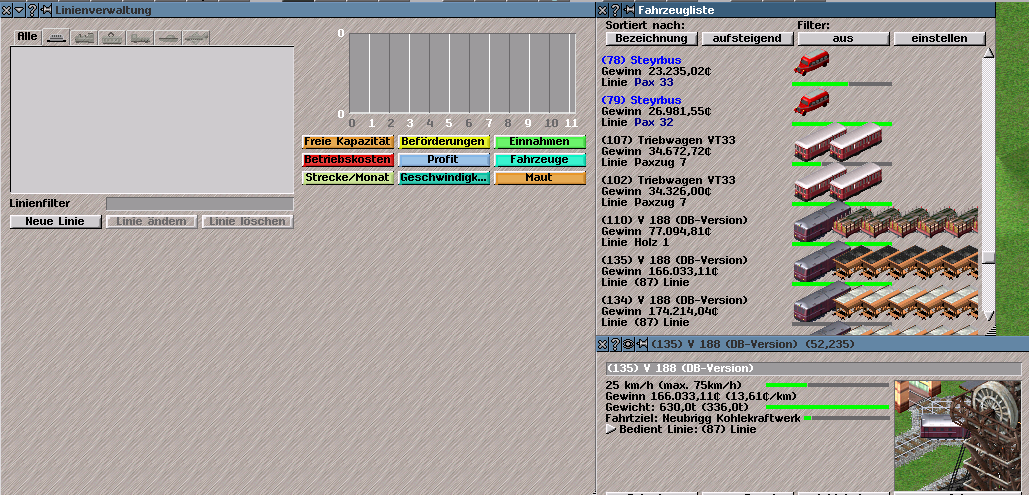The image size is (1029, 495).
Task: Click the Linienfilter text field
Action: 199,203
